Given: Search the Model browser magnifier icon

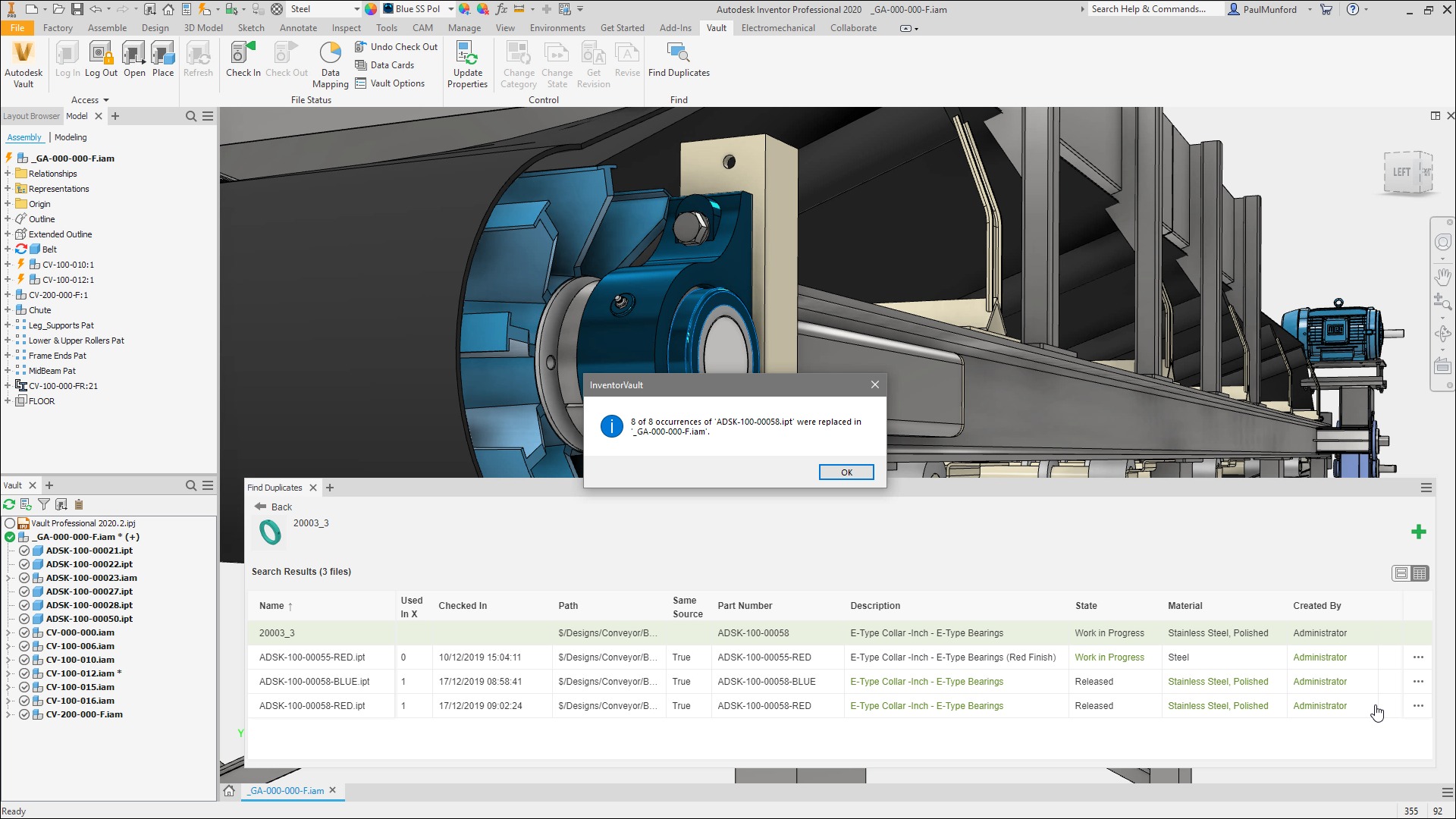Looking at the screenshot, I should click(x=191, y=116).
